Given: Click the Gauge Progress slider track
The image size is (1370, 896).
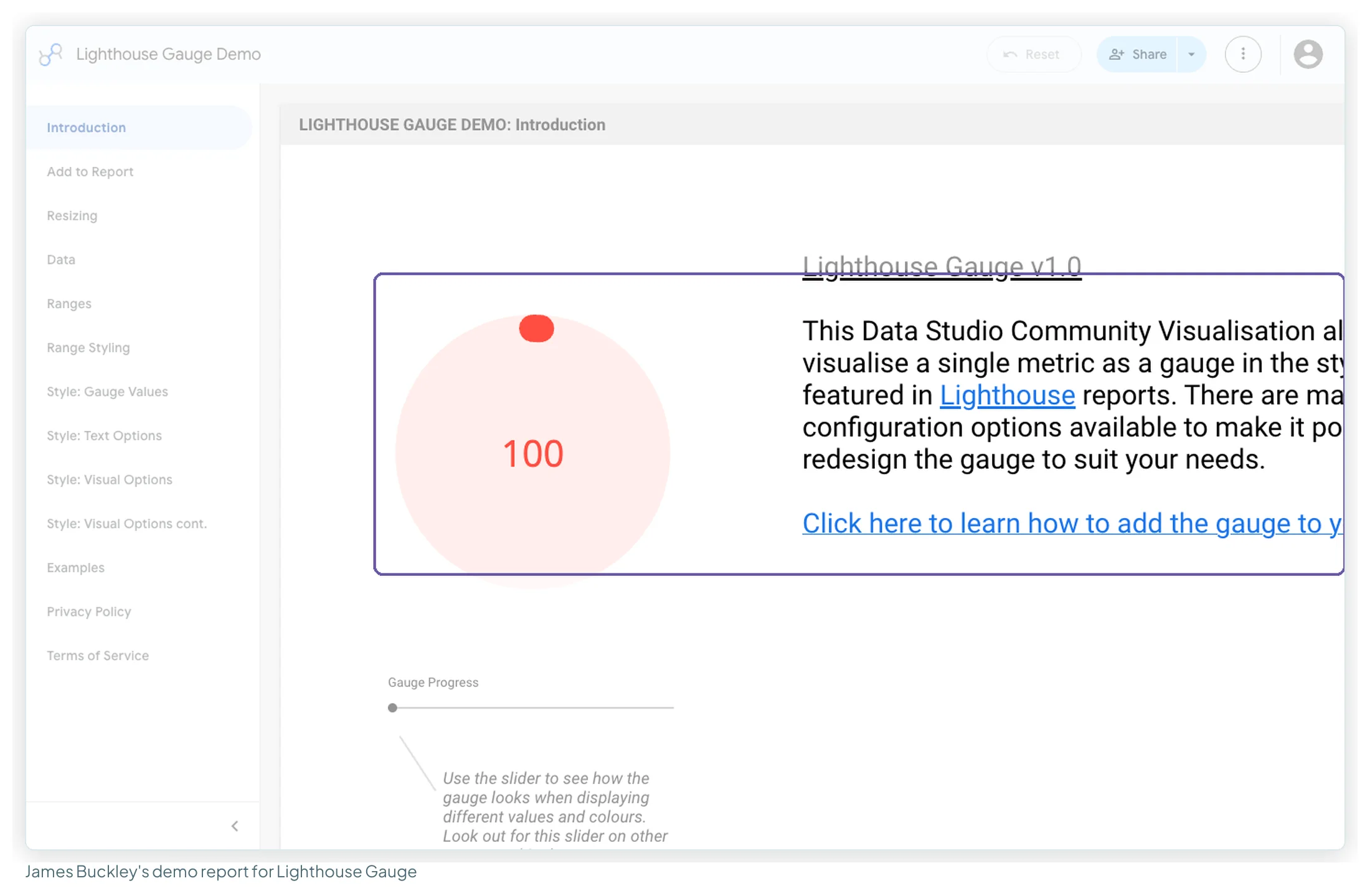Looking at the screenshot, I should pos(531,708).
